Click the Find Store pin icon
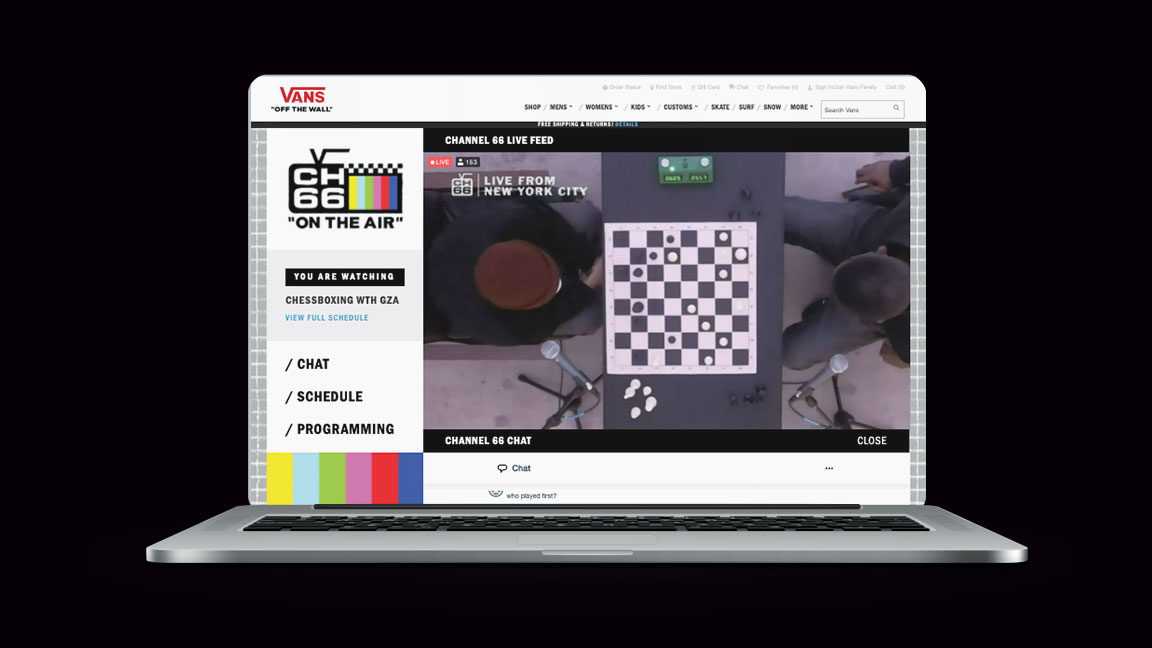The width and height of the screenshot is (1152, 648). coord(652,87)
